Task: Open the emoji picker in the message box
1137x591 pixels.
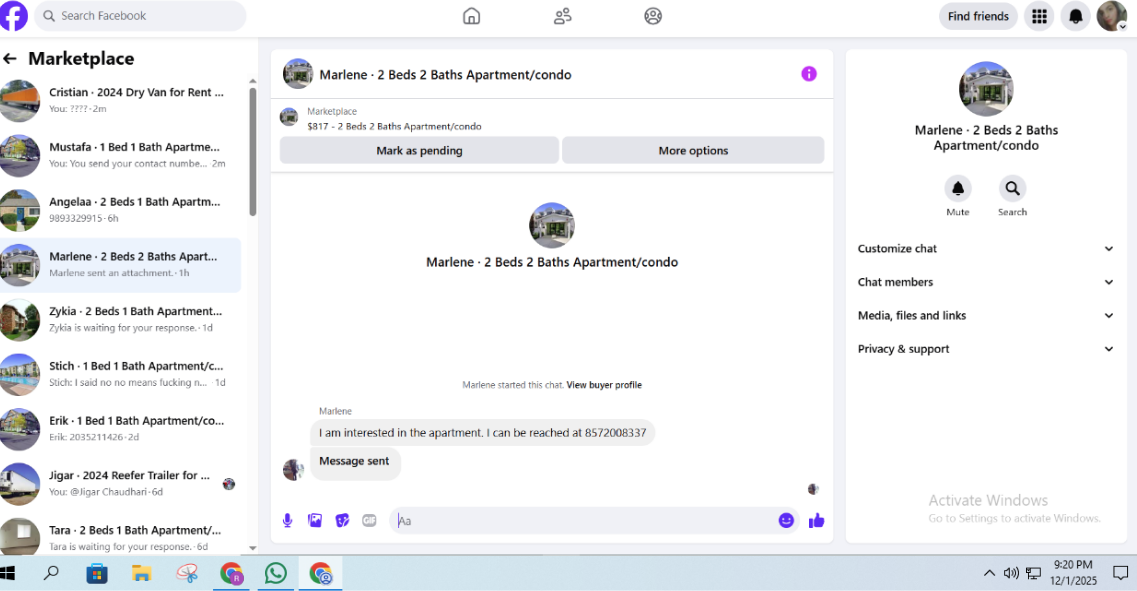Action: tap(786, 521)
